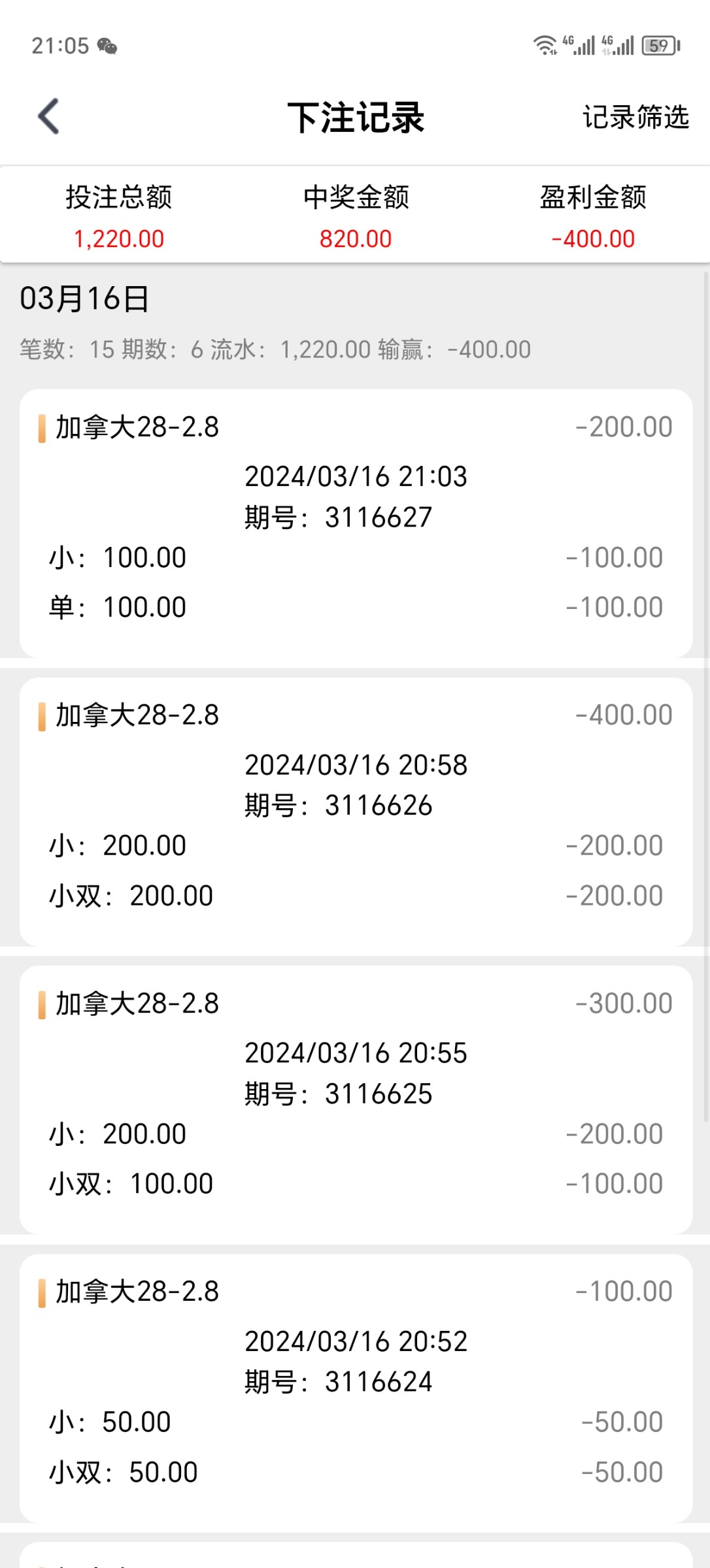Image resolution: width=710 pixels, height=1568 pixels.
Task: Tap the Wi-Fi signal icon
Action: click(545, 45)
